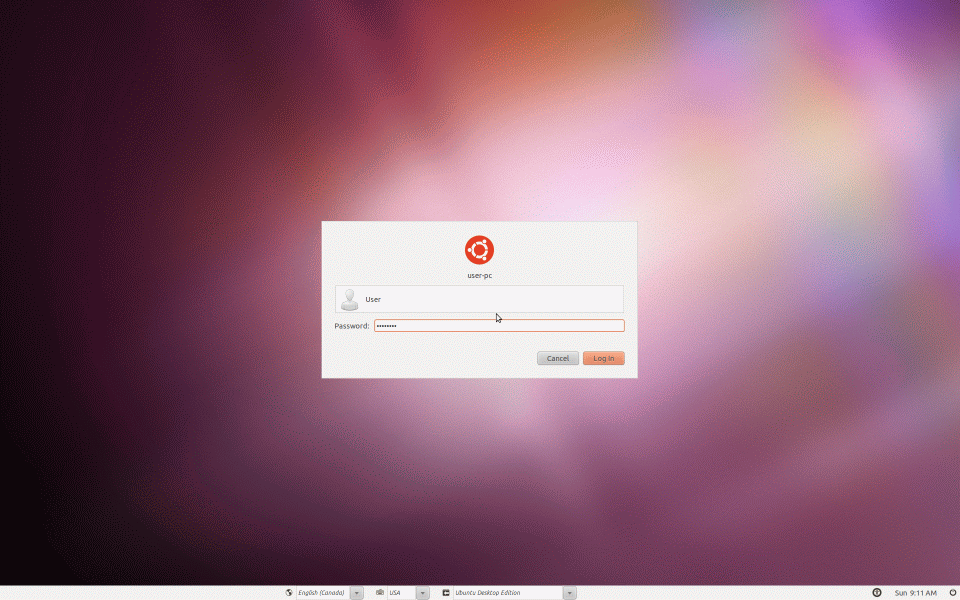Viewport: 960px width, 600px height.
Task: Open the universal access icon near the clock
Action: tap(877, 592)
